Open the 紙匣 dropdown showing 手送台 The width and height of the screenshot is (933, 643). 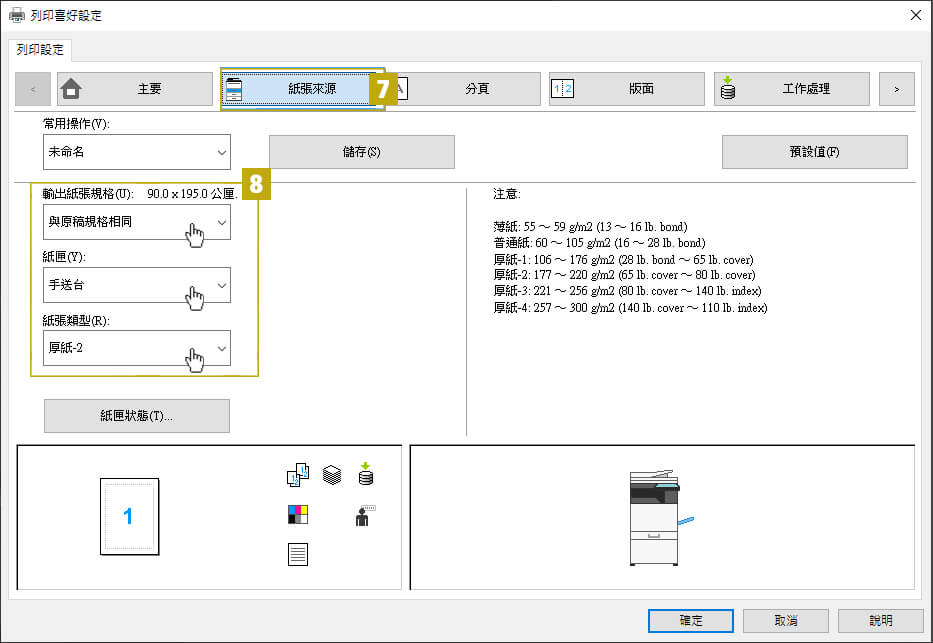click(137, 285)
